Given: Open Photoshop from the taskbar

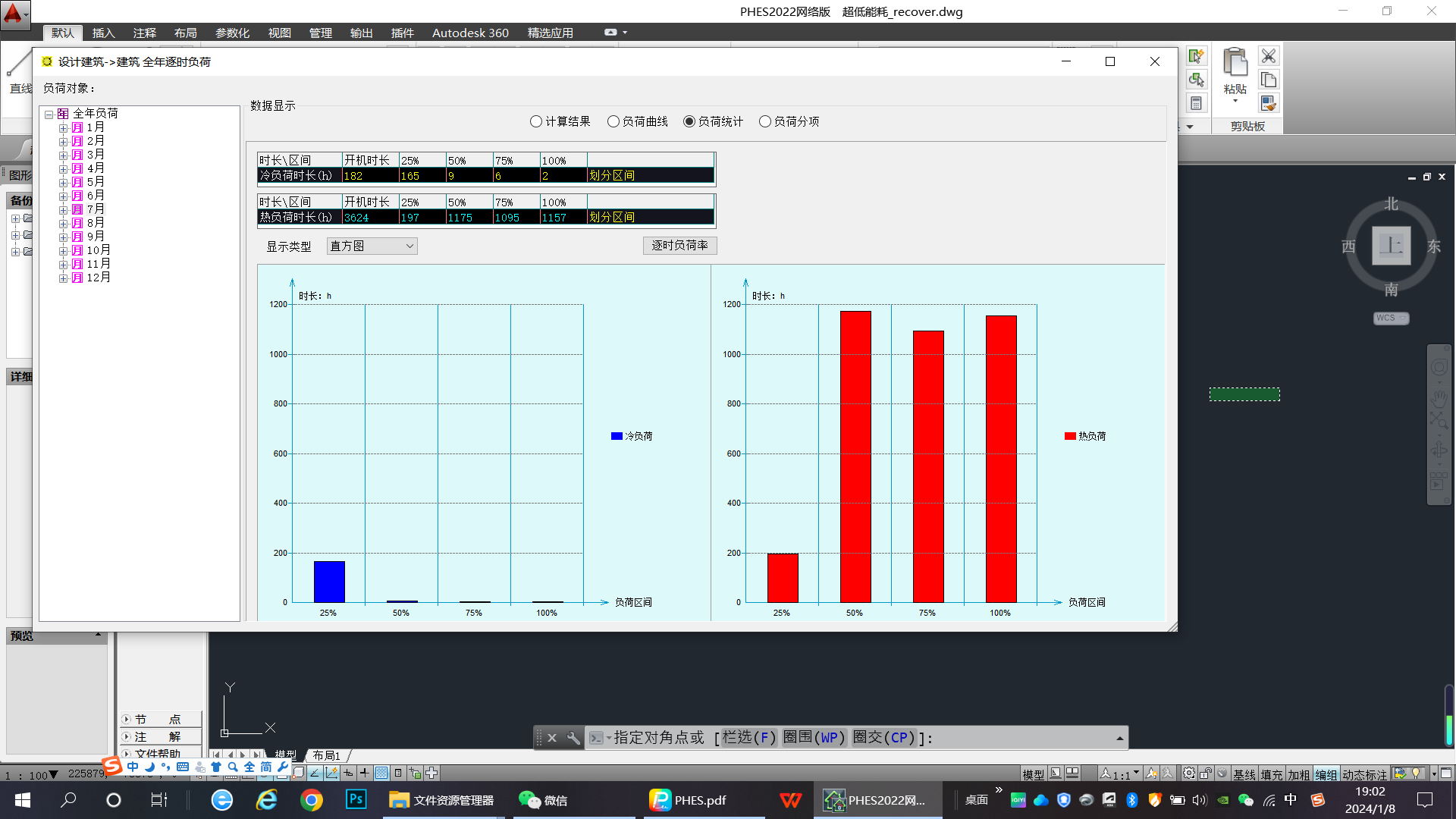Looking at the screenshot, I should [x=356, y=799].
